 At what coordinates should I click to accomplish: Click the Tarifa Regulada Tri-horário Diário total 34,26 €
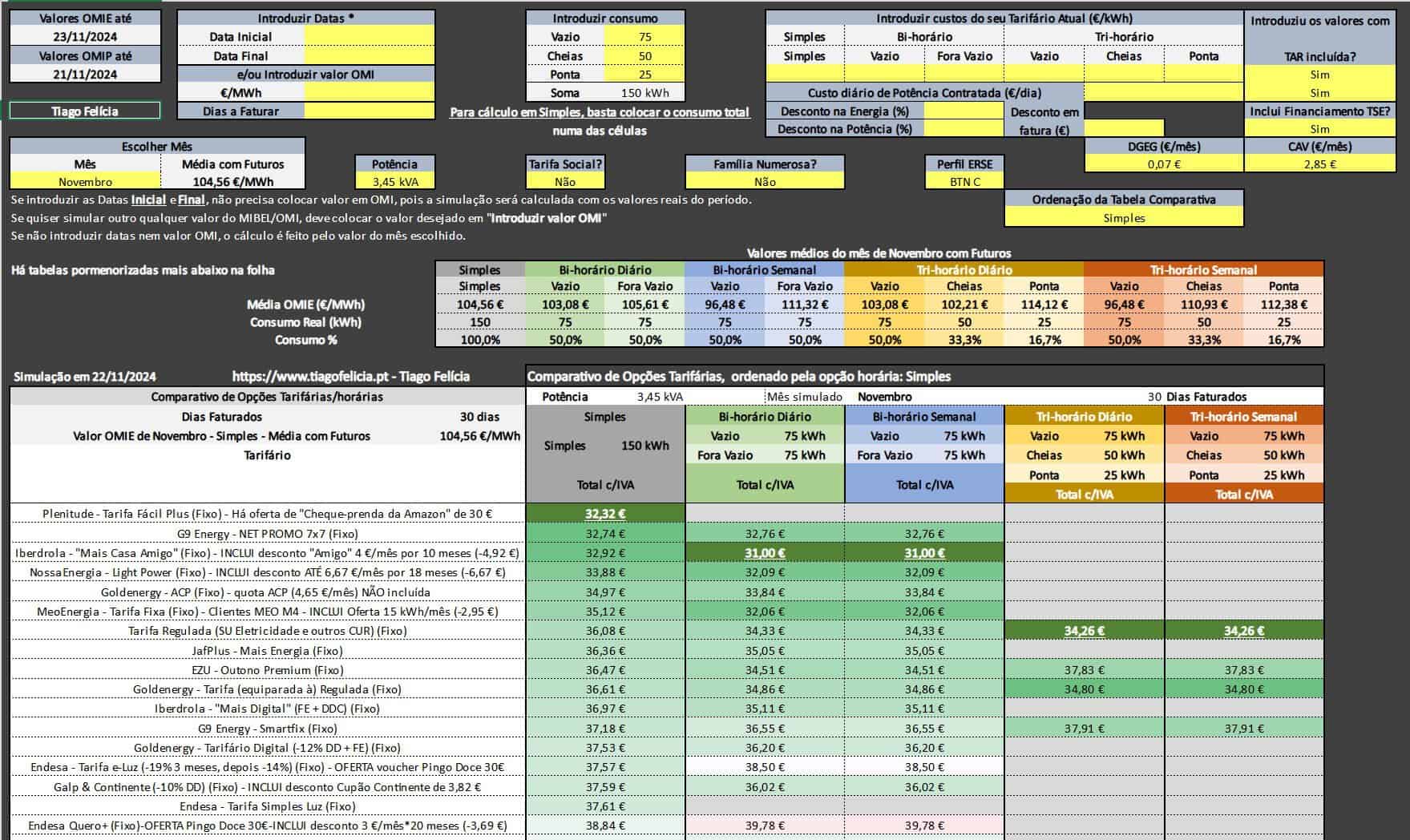tap(1084, 631)
